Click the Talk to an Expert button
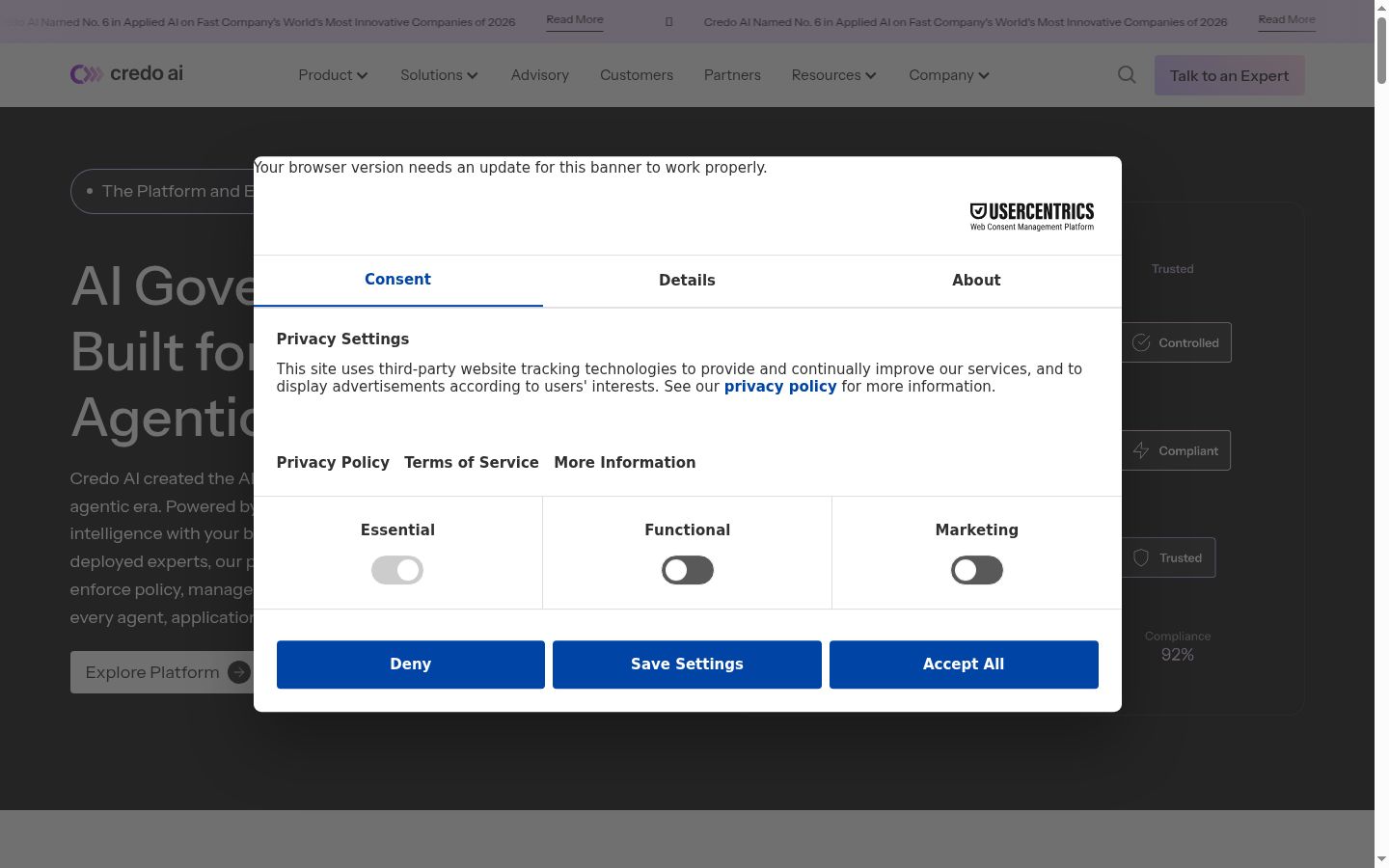Screen dimensions: 1389x868 tap(1229, 75)
